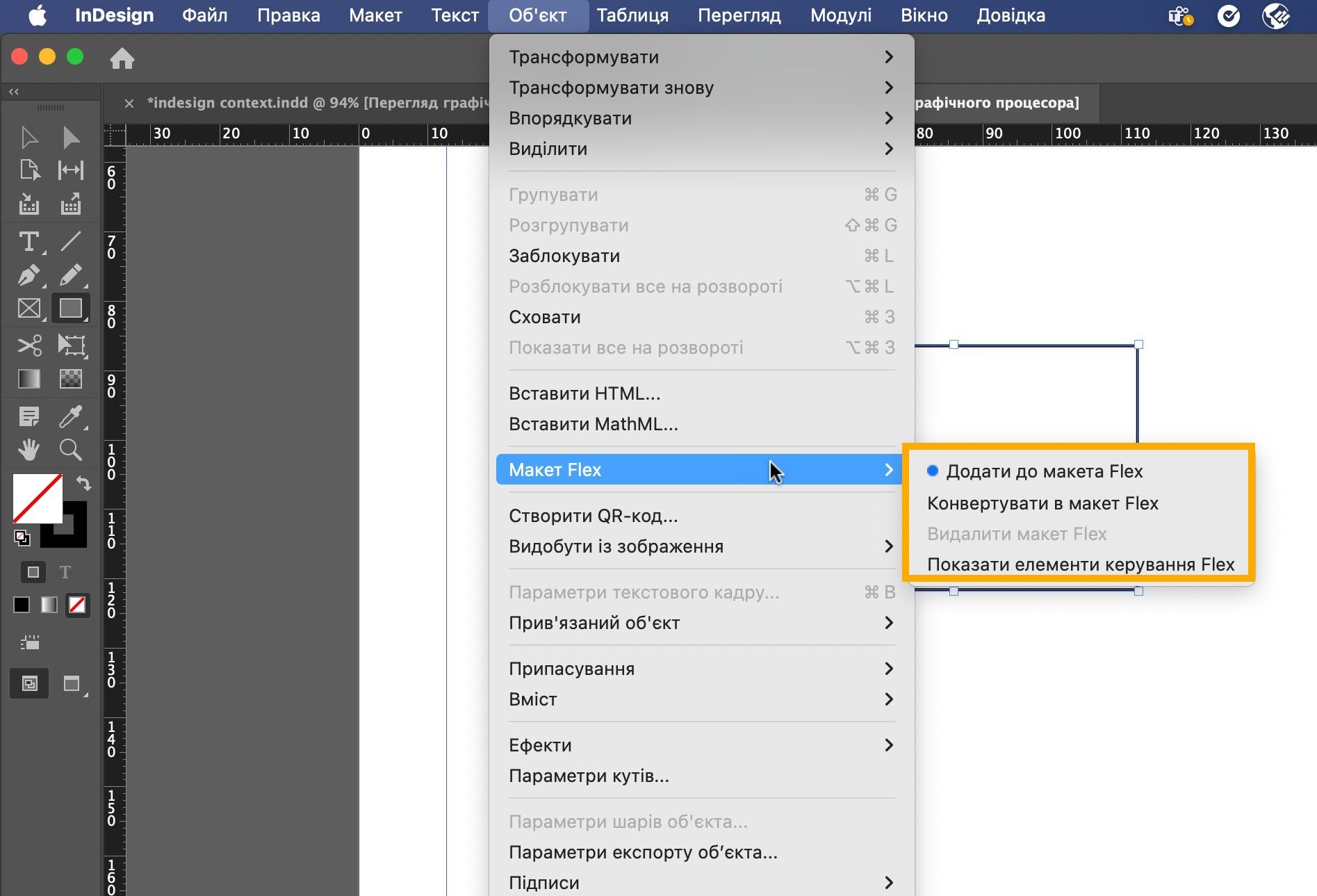Activate the Content Collector tool
Viewport: 1317px width, 896px height.
coord(29,204)
